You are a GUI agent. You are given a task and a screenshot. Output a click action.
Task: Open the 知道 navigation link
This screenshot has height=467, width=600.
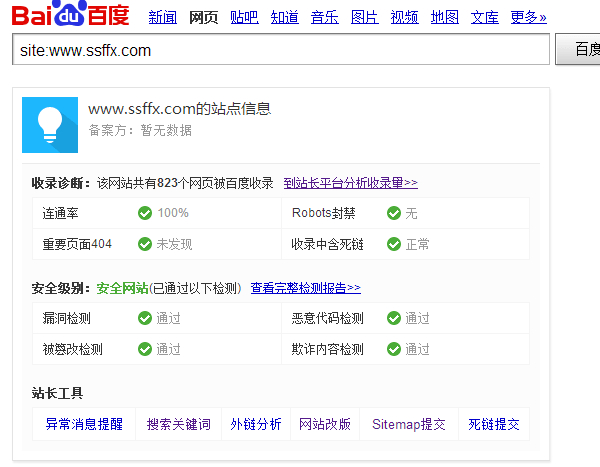285,17
